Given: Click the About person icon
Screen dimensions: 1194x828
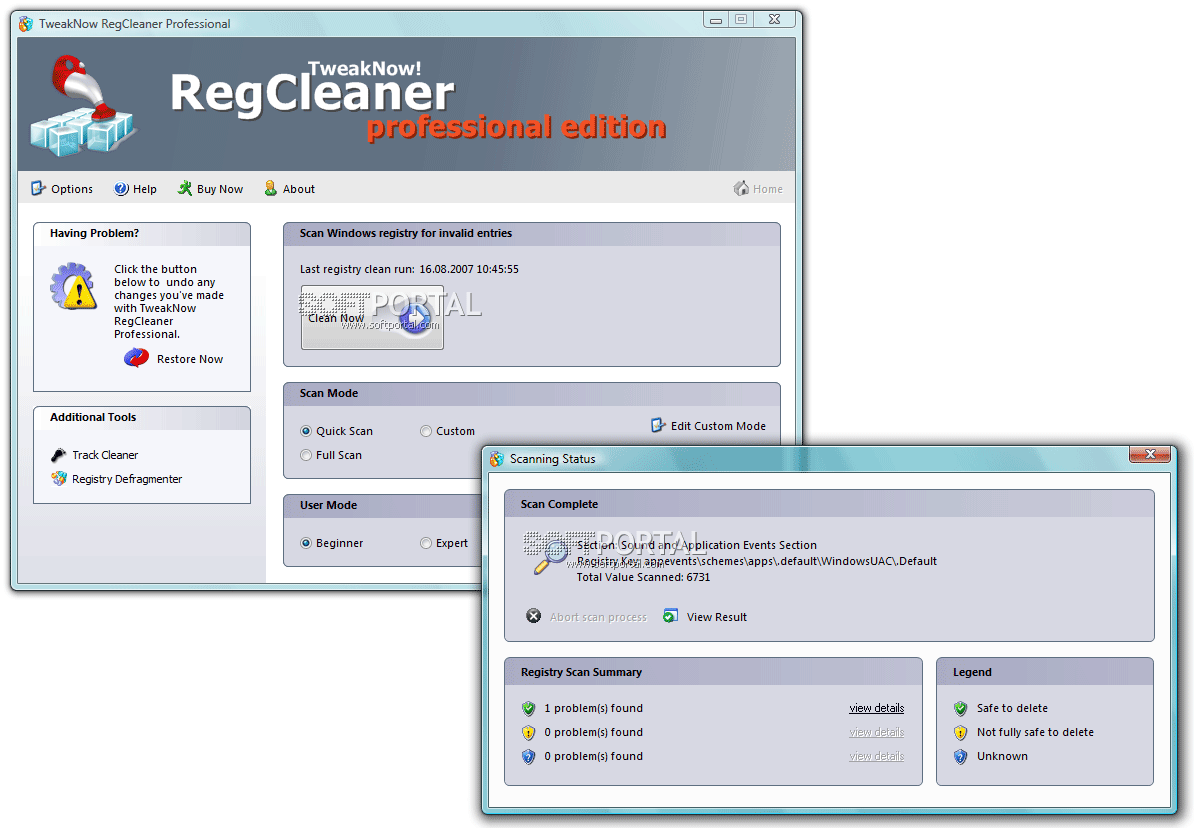Looking at the screenshot, I should coord(270,188).
